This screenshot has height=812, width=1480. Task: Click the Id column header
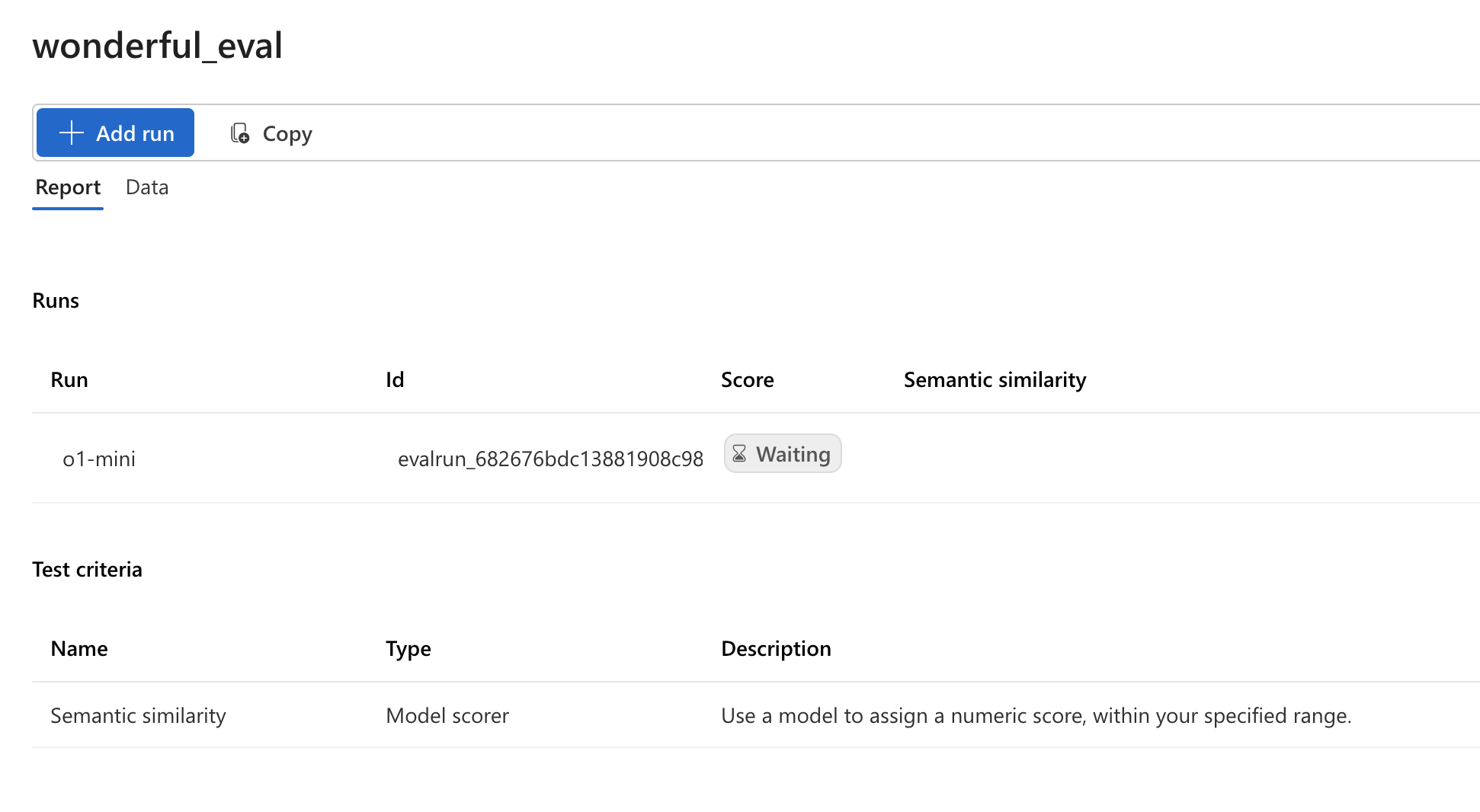(395, 379)
